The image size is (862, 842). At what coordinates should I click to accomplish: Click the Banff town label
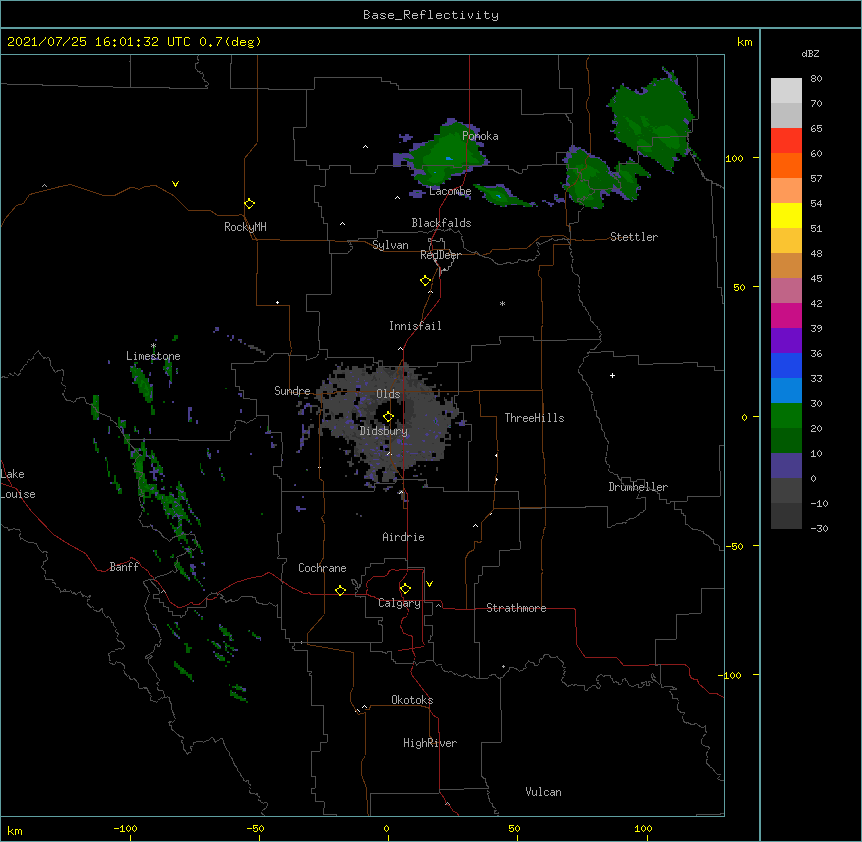click(x=124, y=567)
